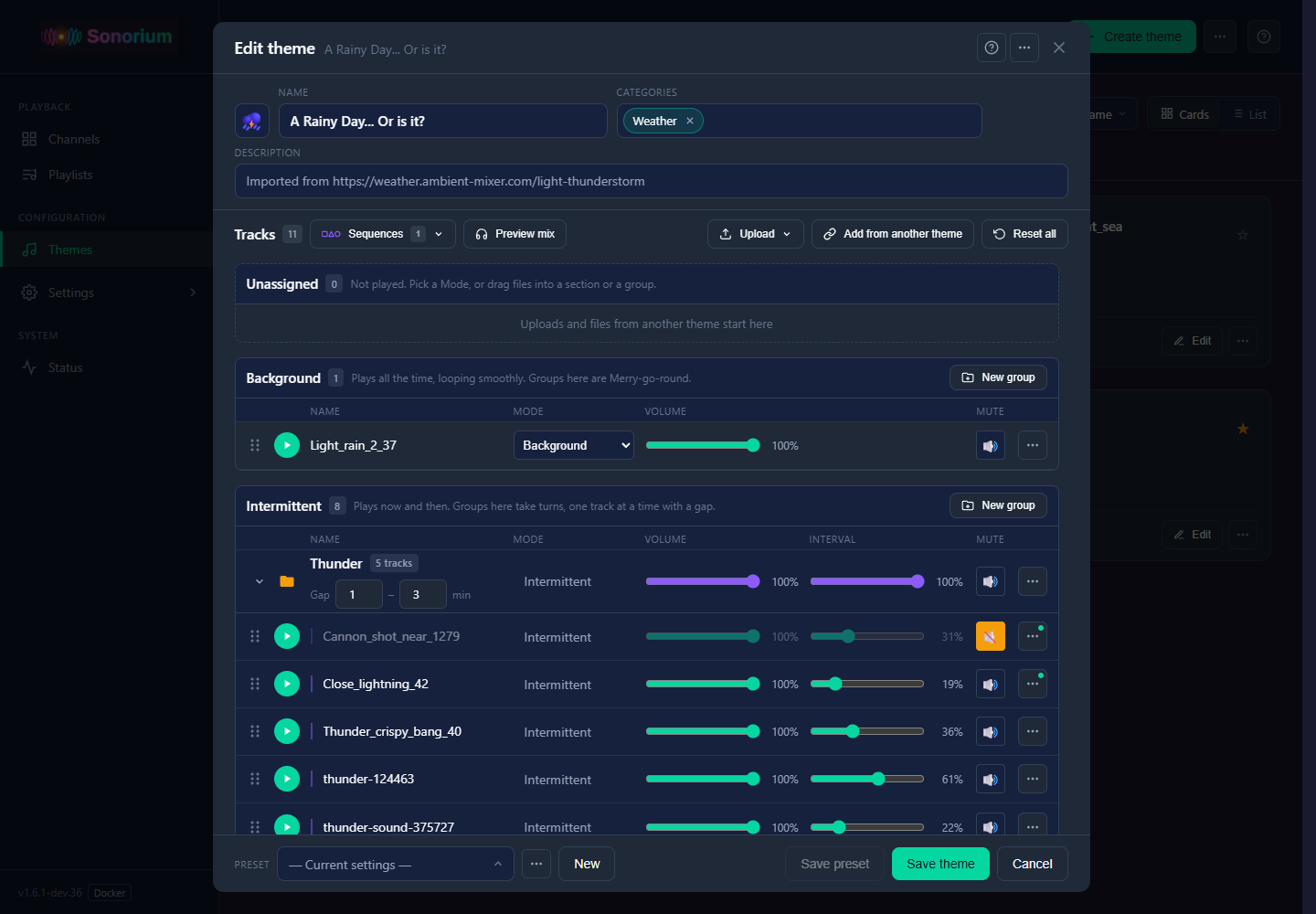Grab the drag handle of Thunder_crispy_bang_40
1316x914 pixels.
tap(255, 731)
